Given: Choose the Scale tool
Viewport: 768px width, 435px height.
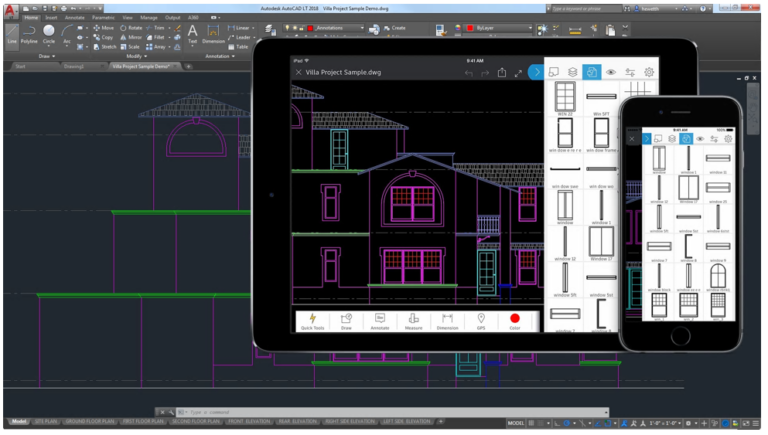Looking at the screenshot, I should (130, 47).
